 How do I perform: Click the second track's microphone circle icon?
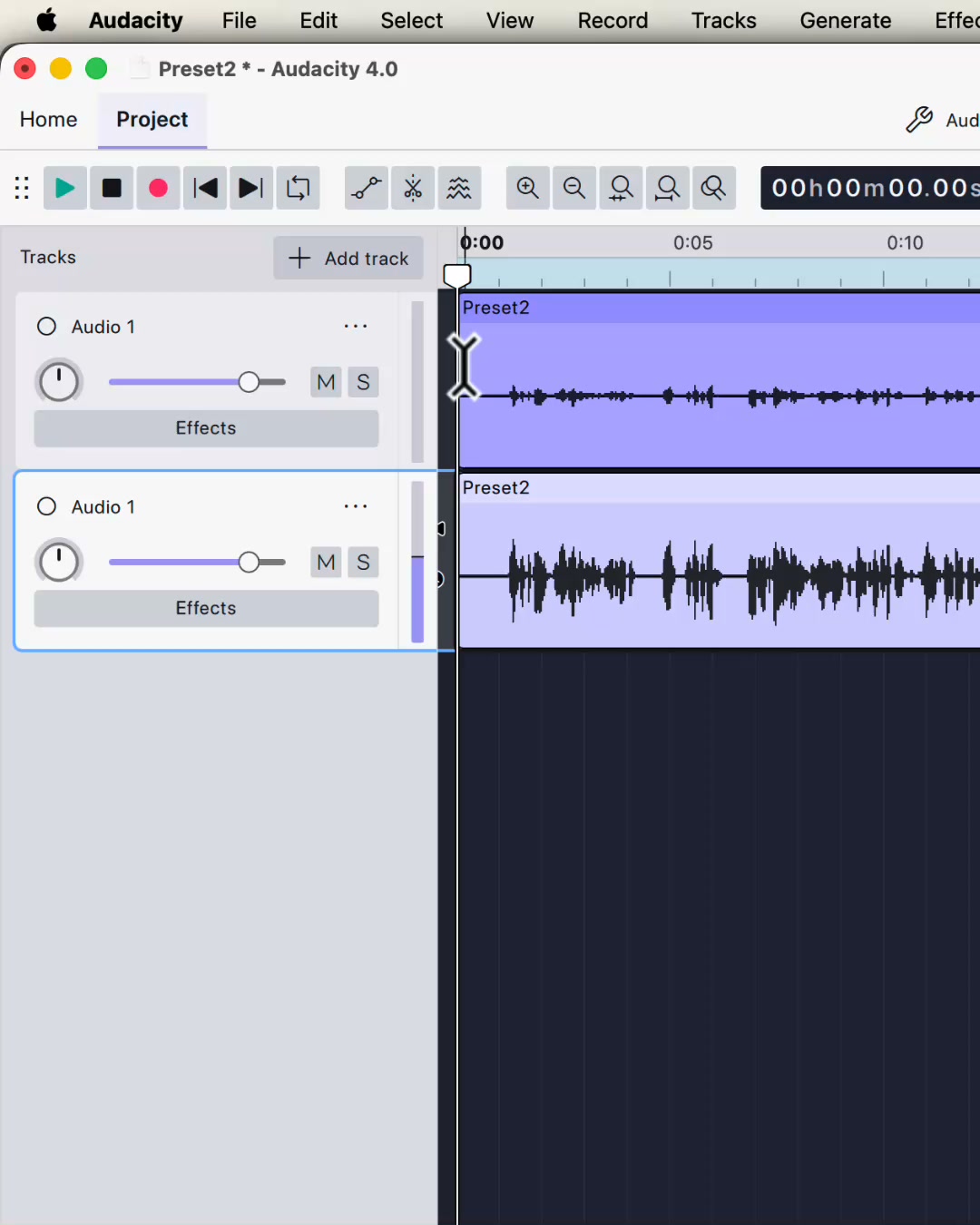click(x=46, y=506)
